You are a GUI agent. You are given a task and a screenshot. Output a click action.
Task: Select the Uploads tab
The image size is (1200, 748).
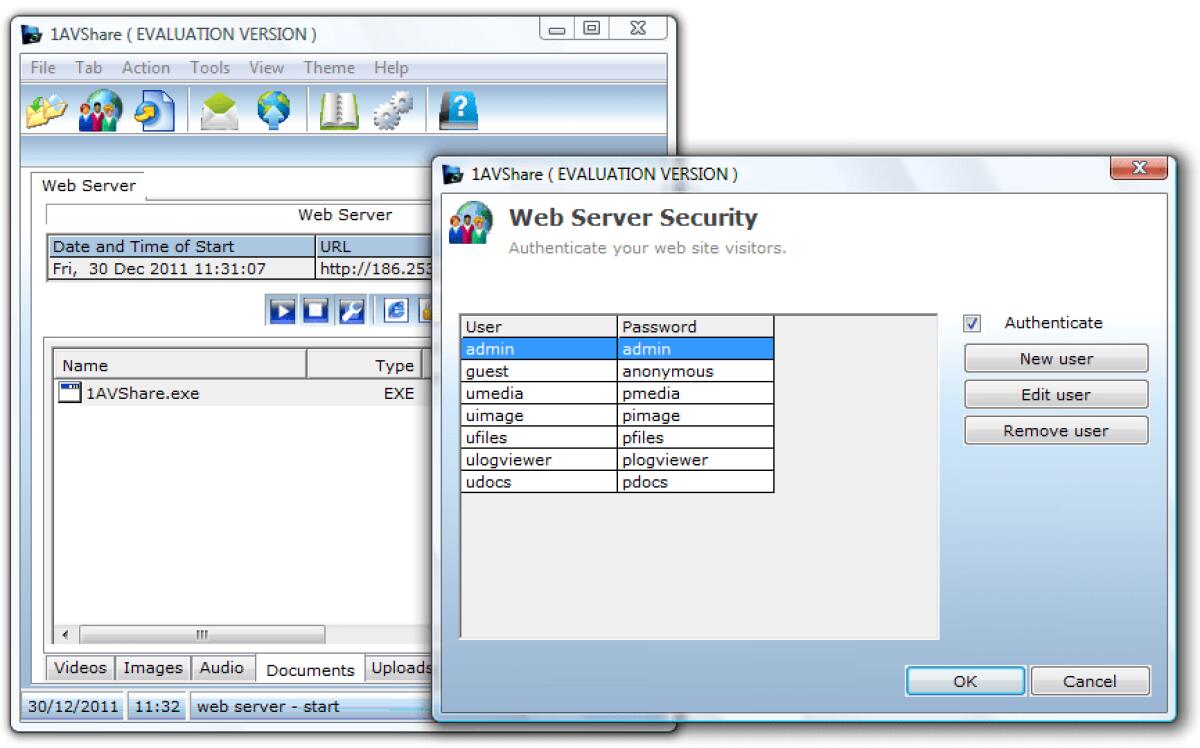coord(400,668)
